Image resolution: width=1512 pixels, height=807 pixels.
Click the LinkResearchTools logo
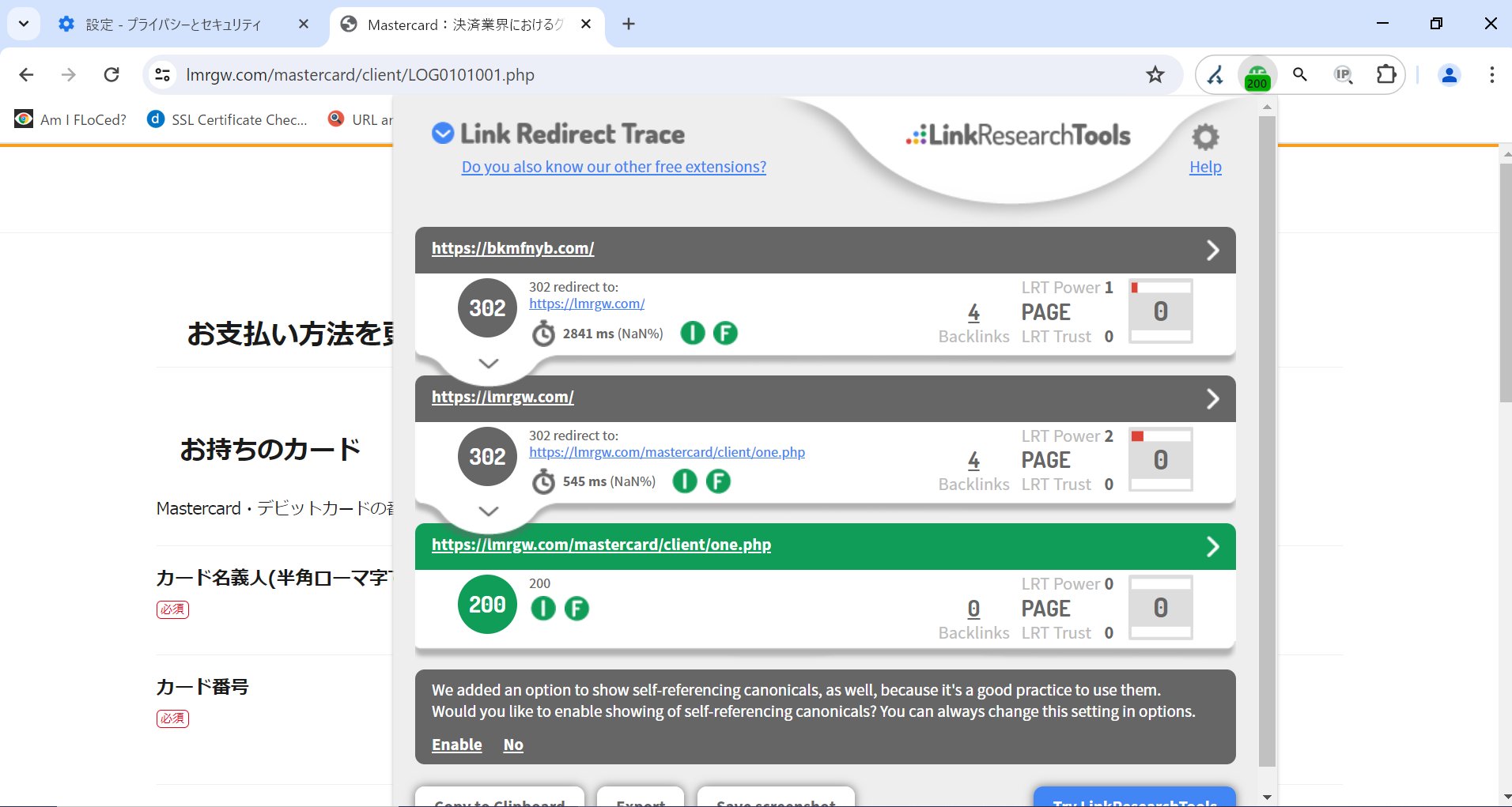1019,135
